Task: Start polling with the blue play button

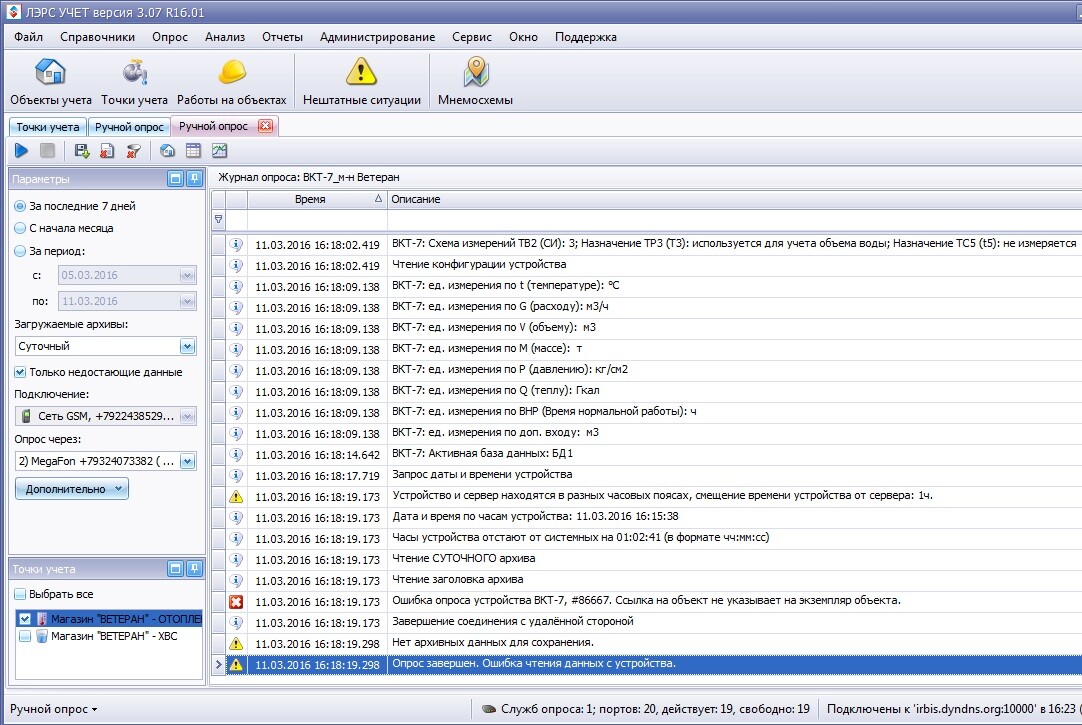Action: coord(21,150)
